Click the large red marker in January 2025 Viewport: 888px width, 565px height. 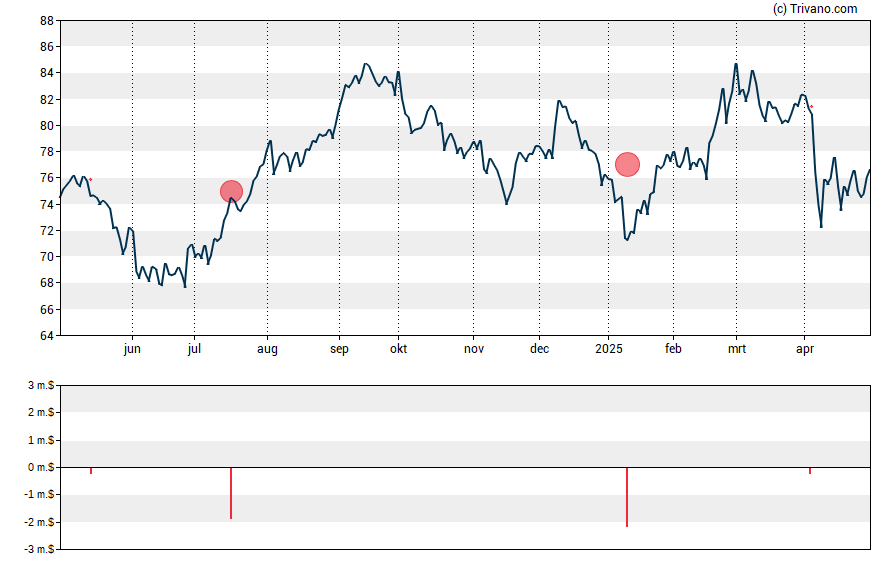(x=627, y=164)
